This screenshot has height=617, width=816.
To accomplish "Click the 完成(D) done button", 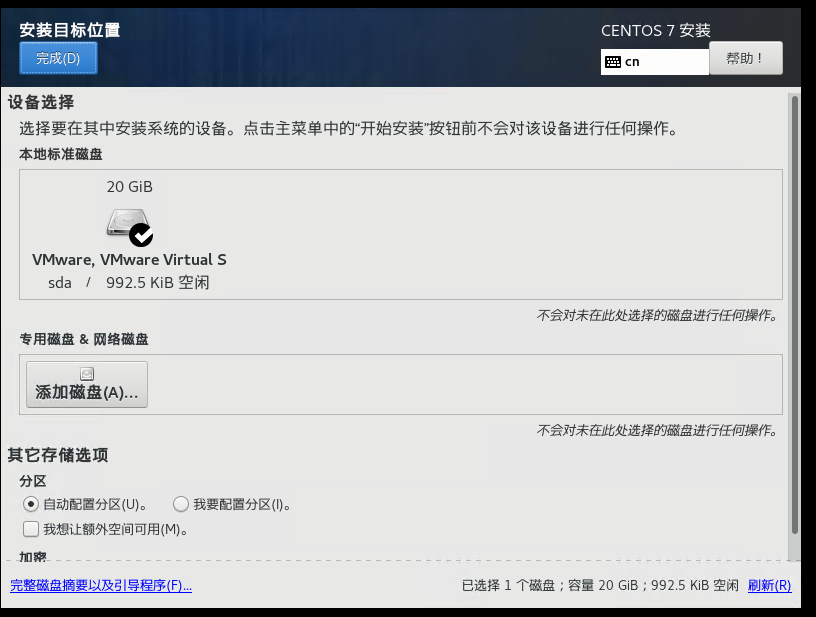I will pyautogui.click(x=58, y=58).
